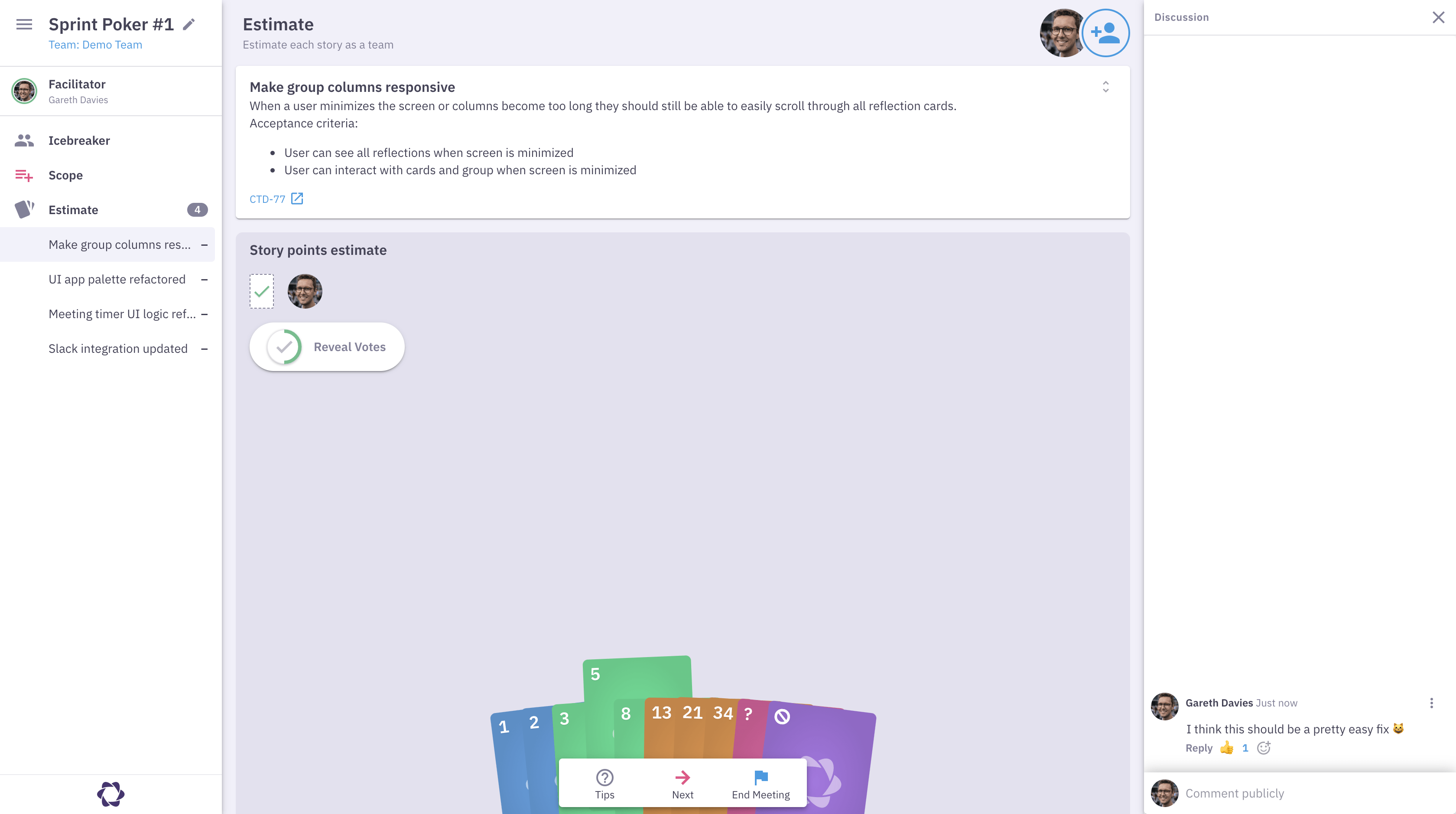
Task: Click the pencil icon to rename Sprint Poker #1
Action: pyautogui.click(x=188, y=24)
